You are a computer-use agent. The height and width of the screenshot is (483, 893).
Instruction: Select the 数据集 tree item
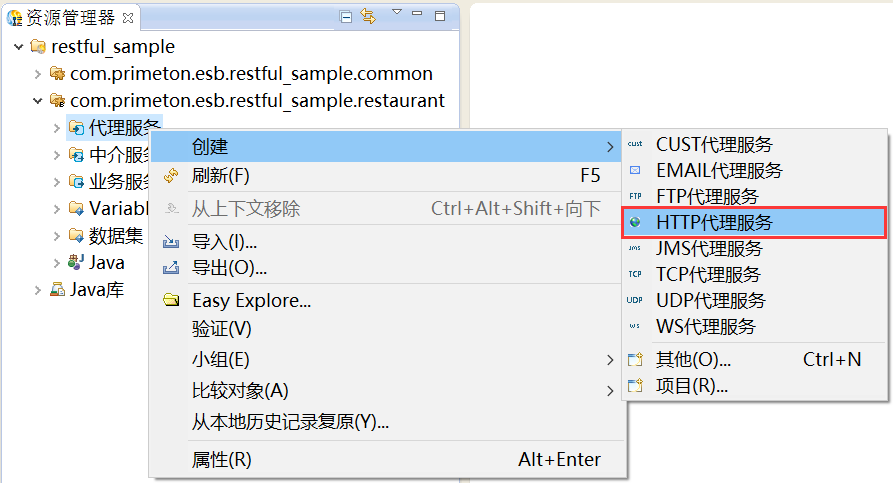point(116,236)
